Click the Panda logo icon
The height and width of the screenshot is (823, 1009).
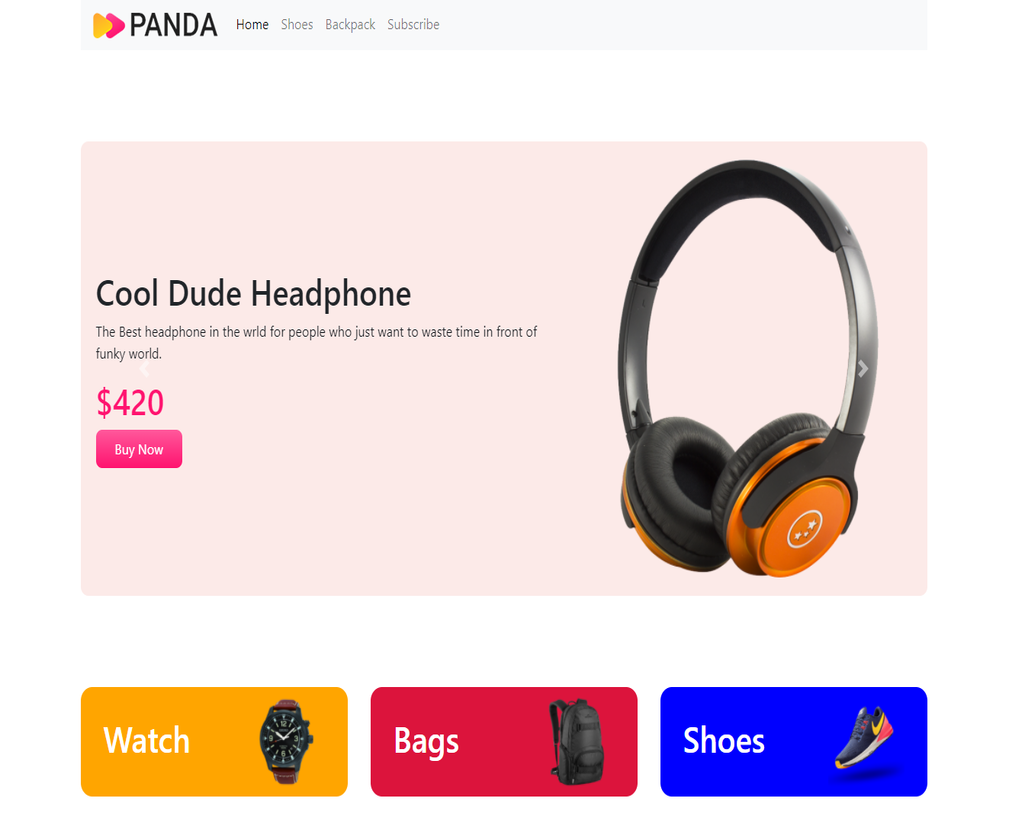pyautogui.click(x=109, y=25)
